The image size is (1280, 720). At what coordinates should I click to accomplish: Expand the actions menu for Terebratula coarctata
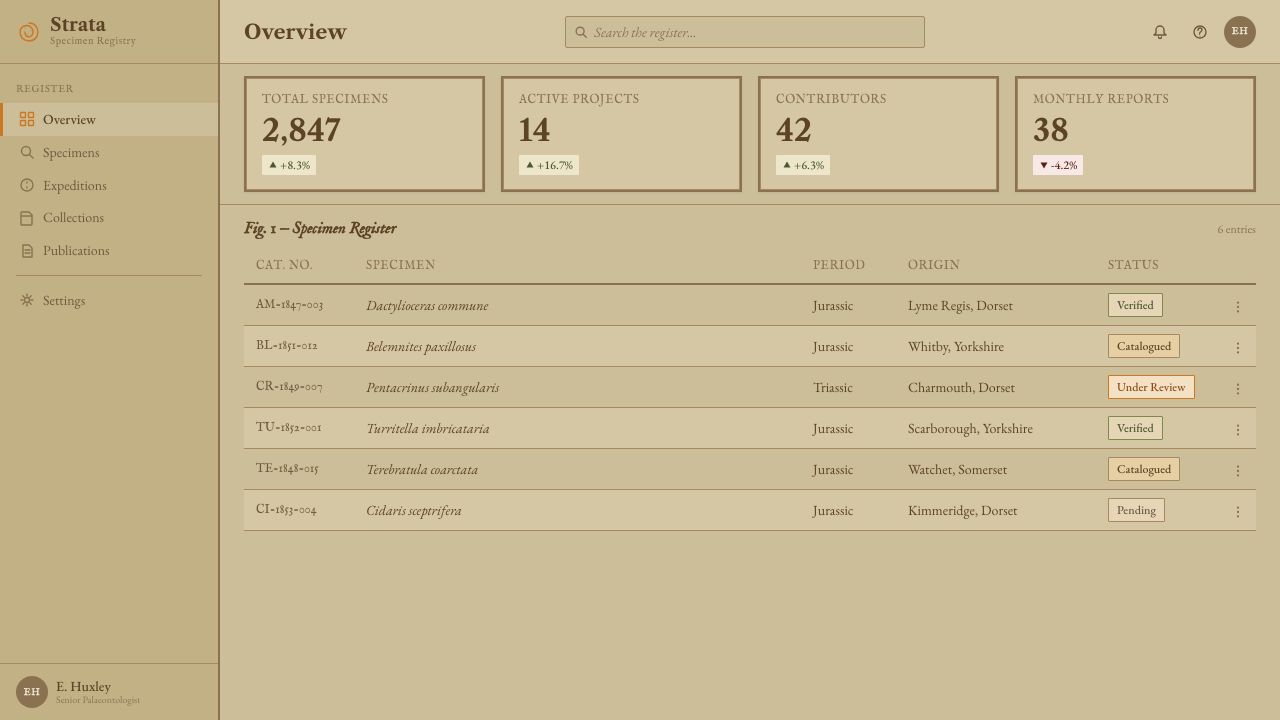(1238, 471)
